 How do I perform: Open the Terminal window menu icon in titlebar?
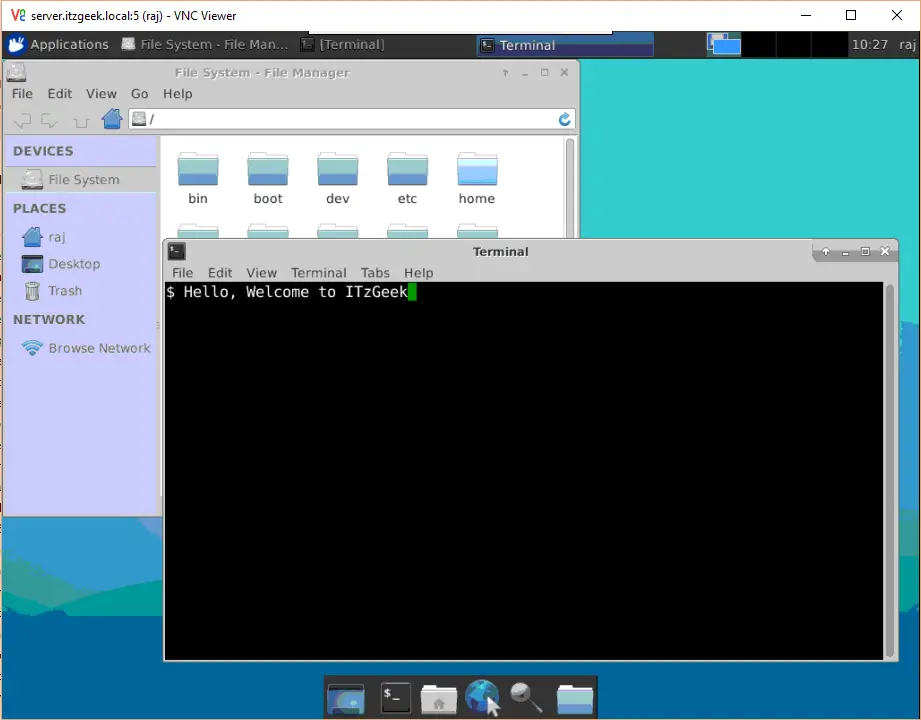click(176, 251)
